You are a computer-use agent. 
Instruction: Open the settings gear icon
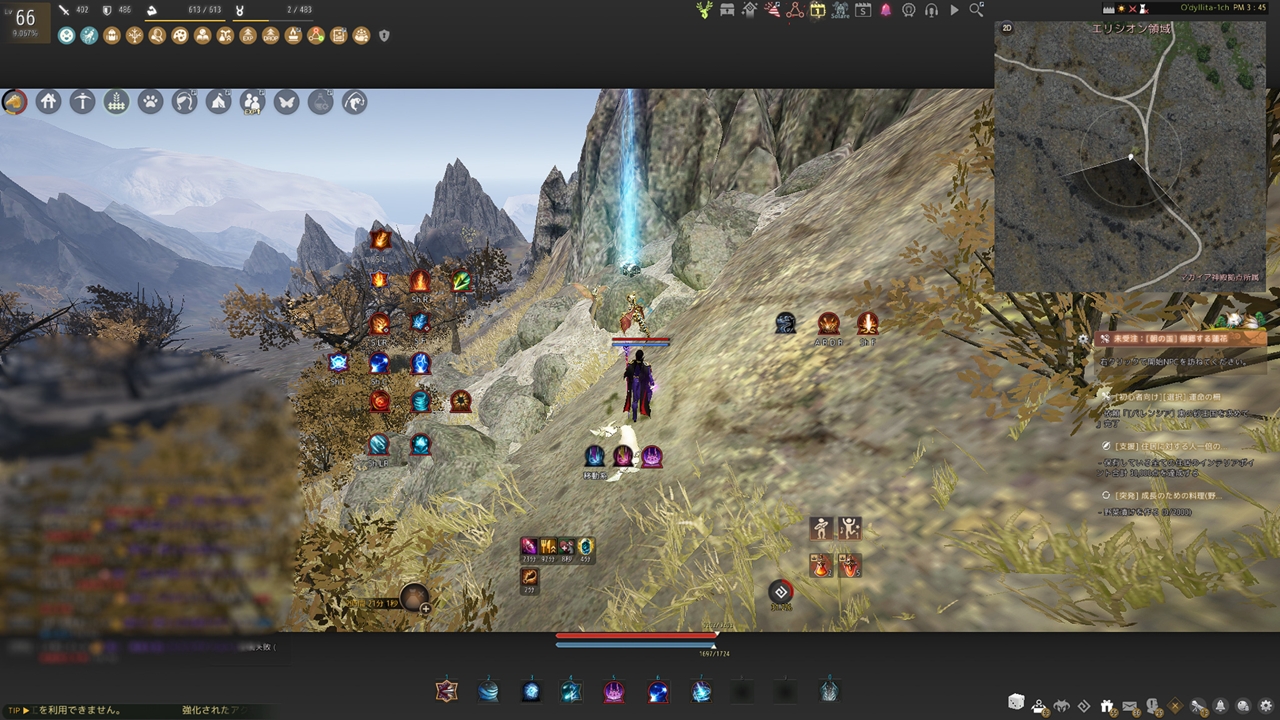pos(1265,705)
